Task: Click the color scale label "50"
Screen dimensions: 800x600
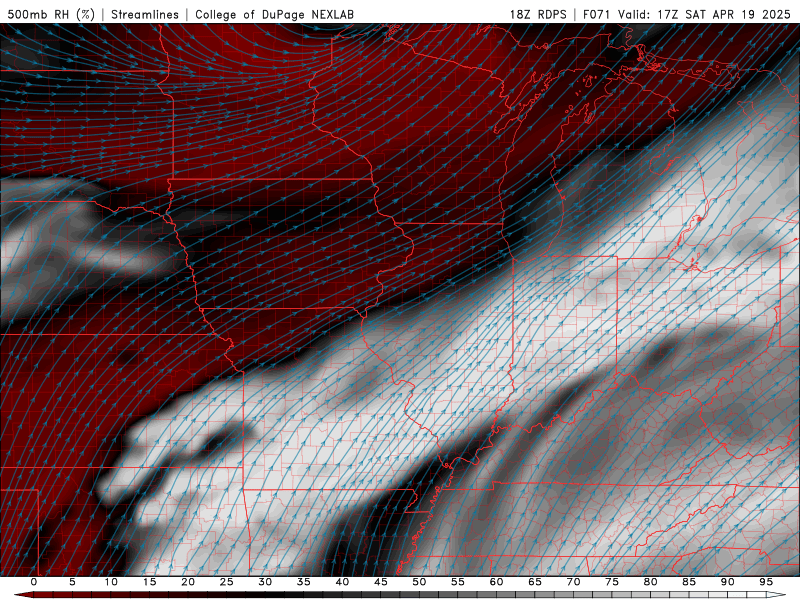Action: tap(419, 582)
